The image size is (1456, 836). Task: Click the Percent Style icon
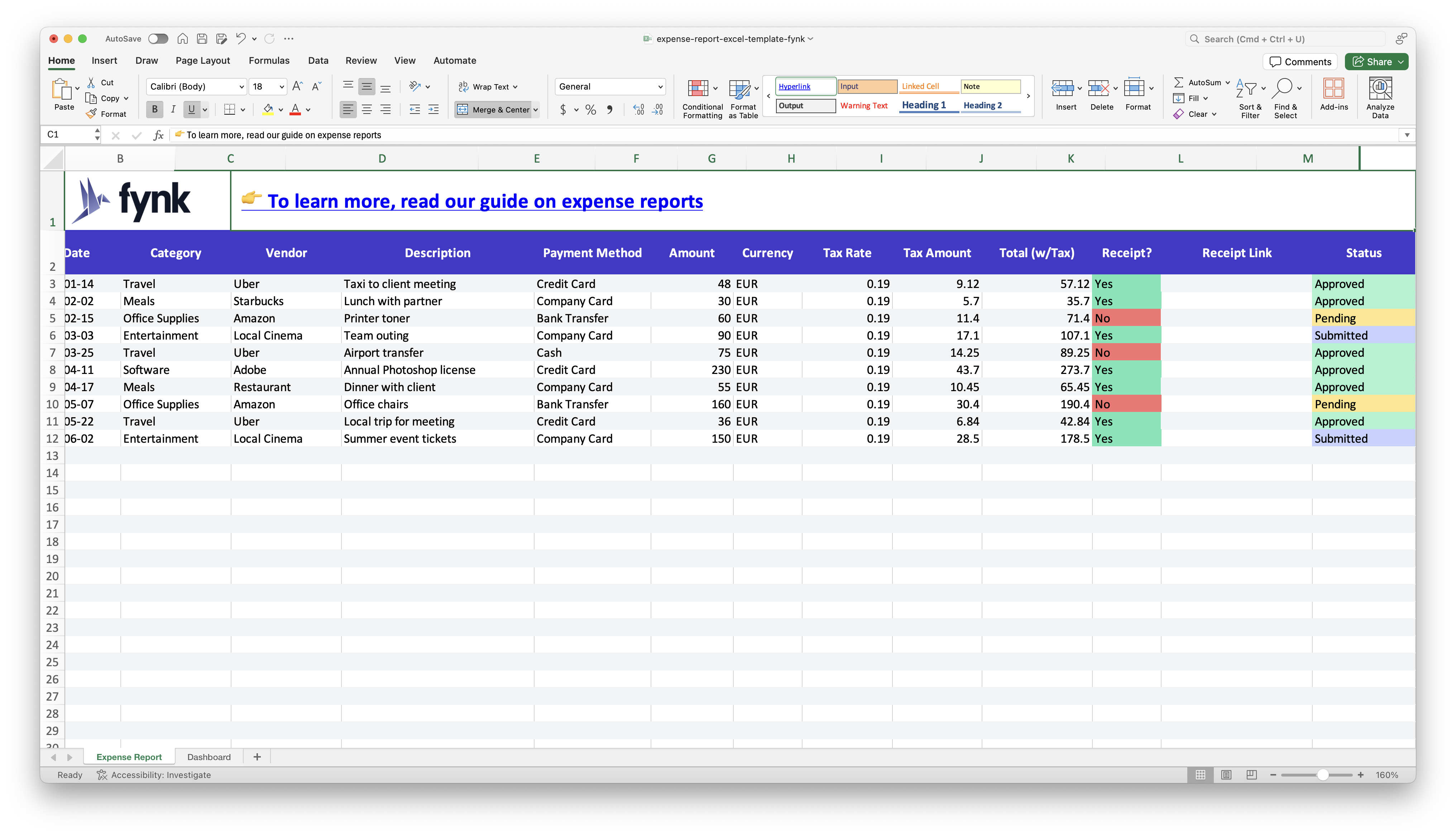click(x=590, y=109)
